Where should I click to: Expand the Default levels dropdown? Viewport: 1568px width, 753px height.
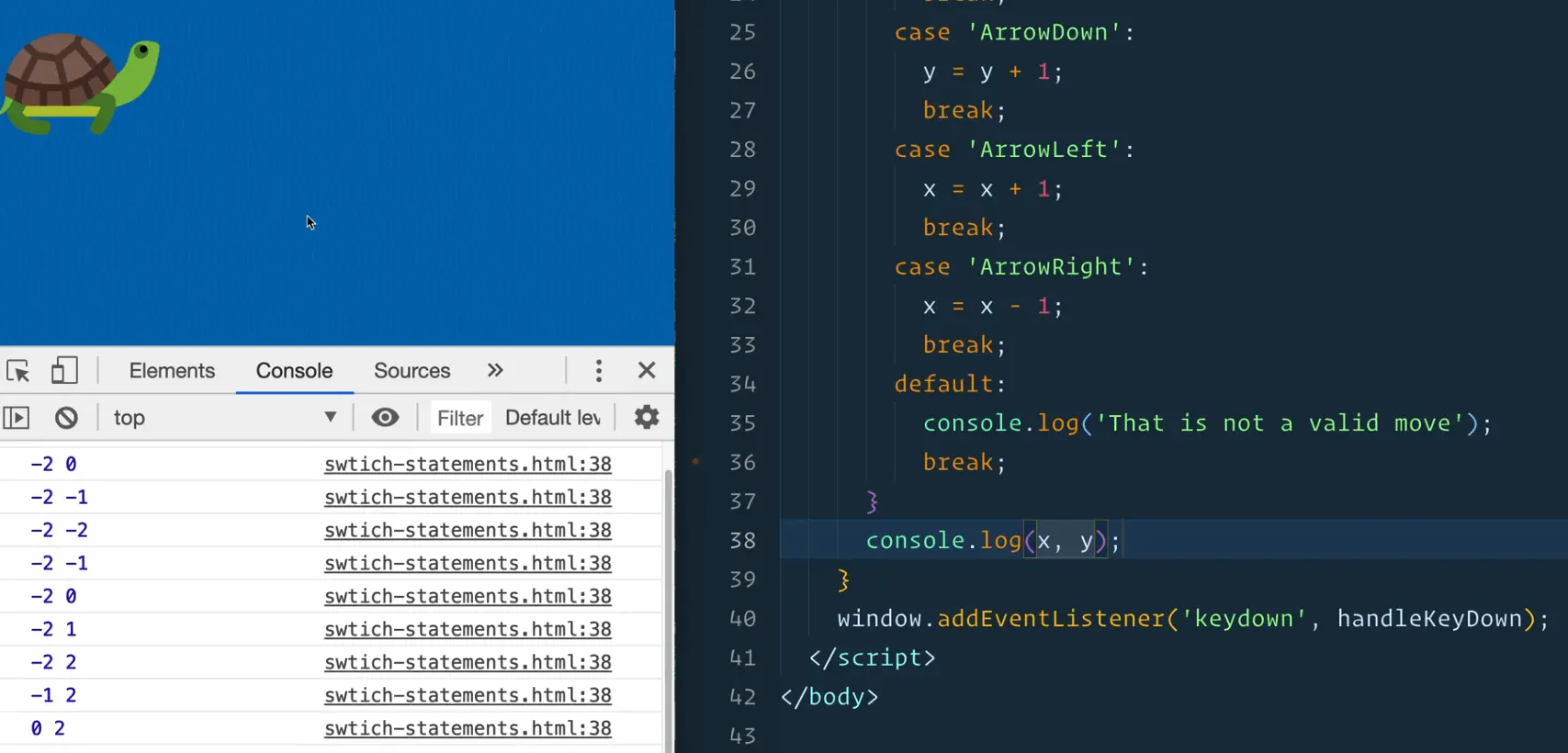click(x=553, y=419)
